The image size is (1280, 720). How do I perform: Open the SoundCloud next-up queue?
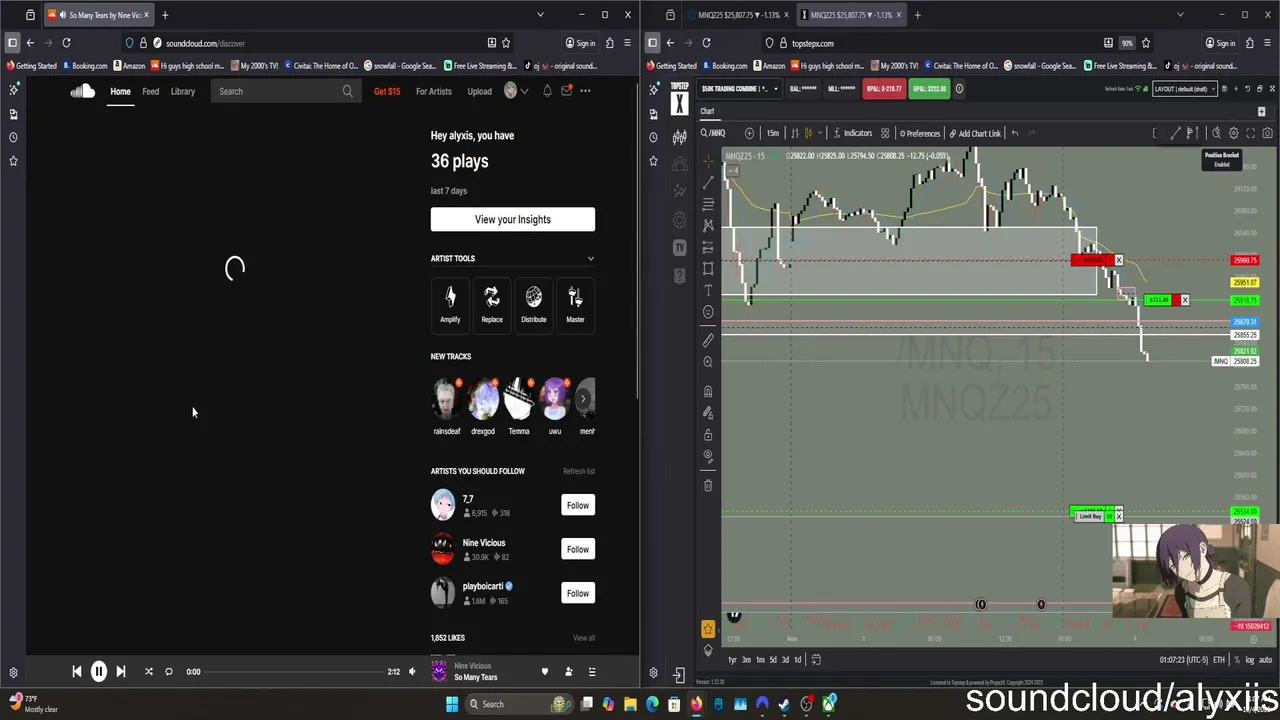coord(592,672)
